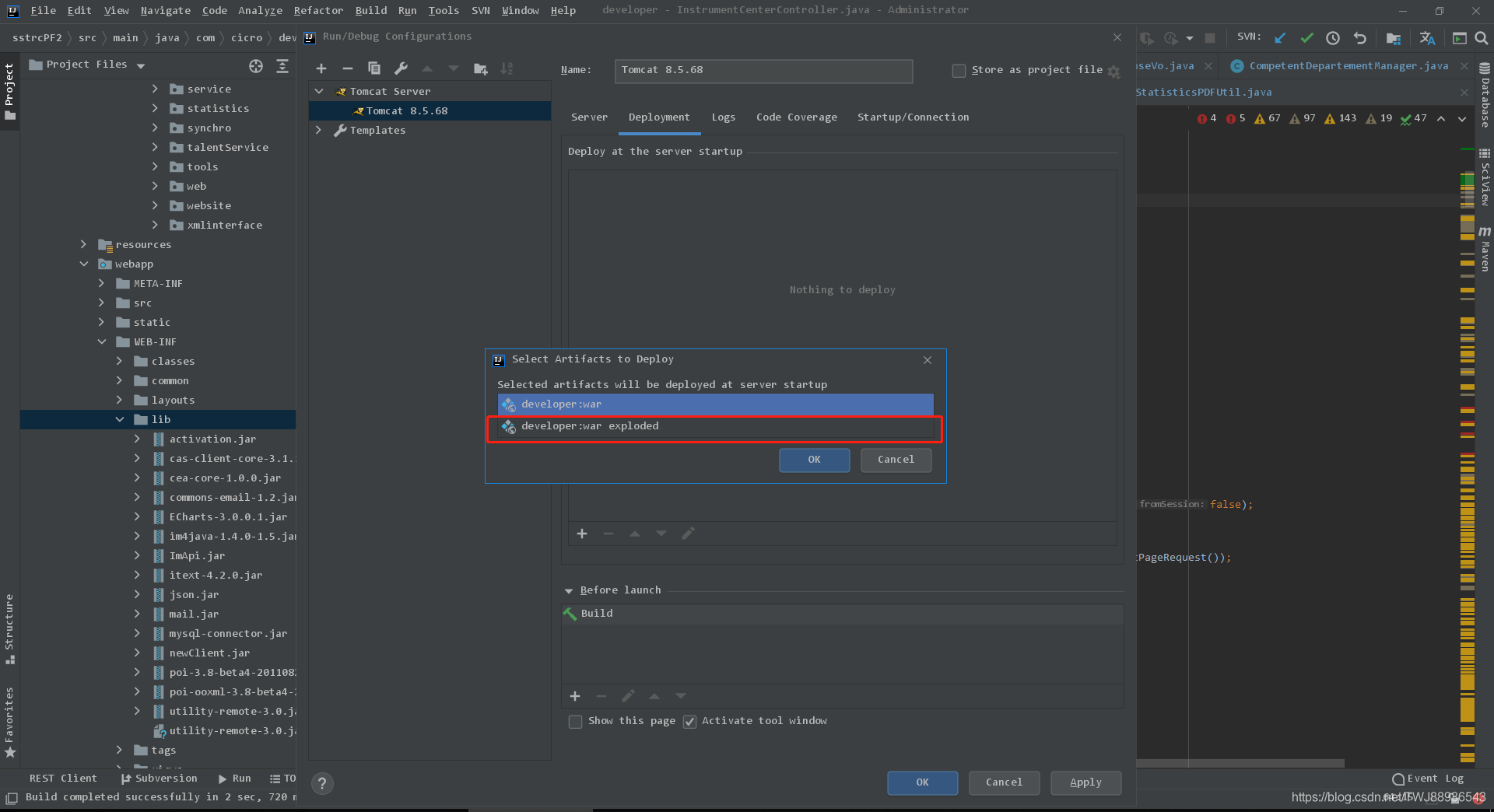Open CompetentDepartementManager.java editor tab

pos(1348,66)
